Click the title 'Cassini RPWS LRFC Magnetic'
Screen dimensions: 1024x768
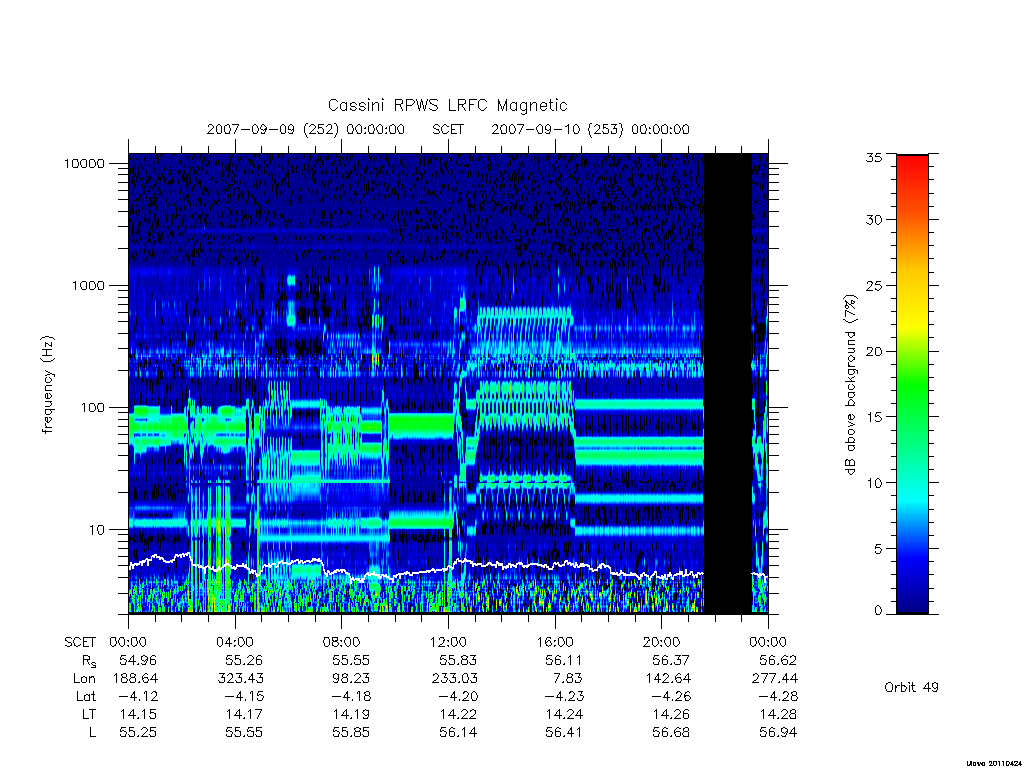tap(447, 105)
